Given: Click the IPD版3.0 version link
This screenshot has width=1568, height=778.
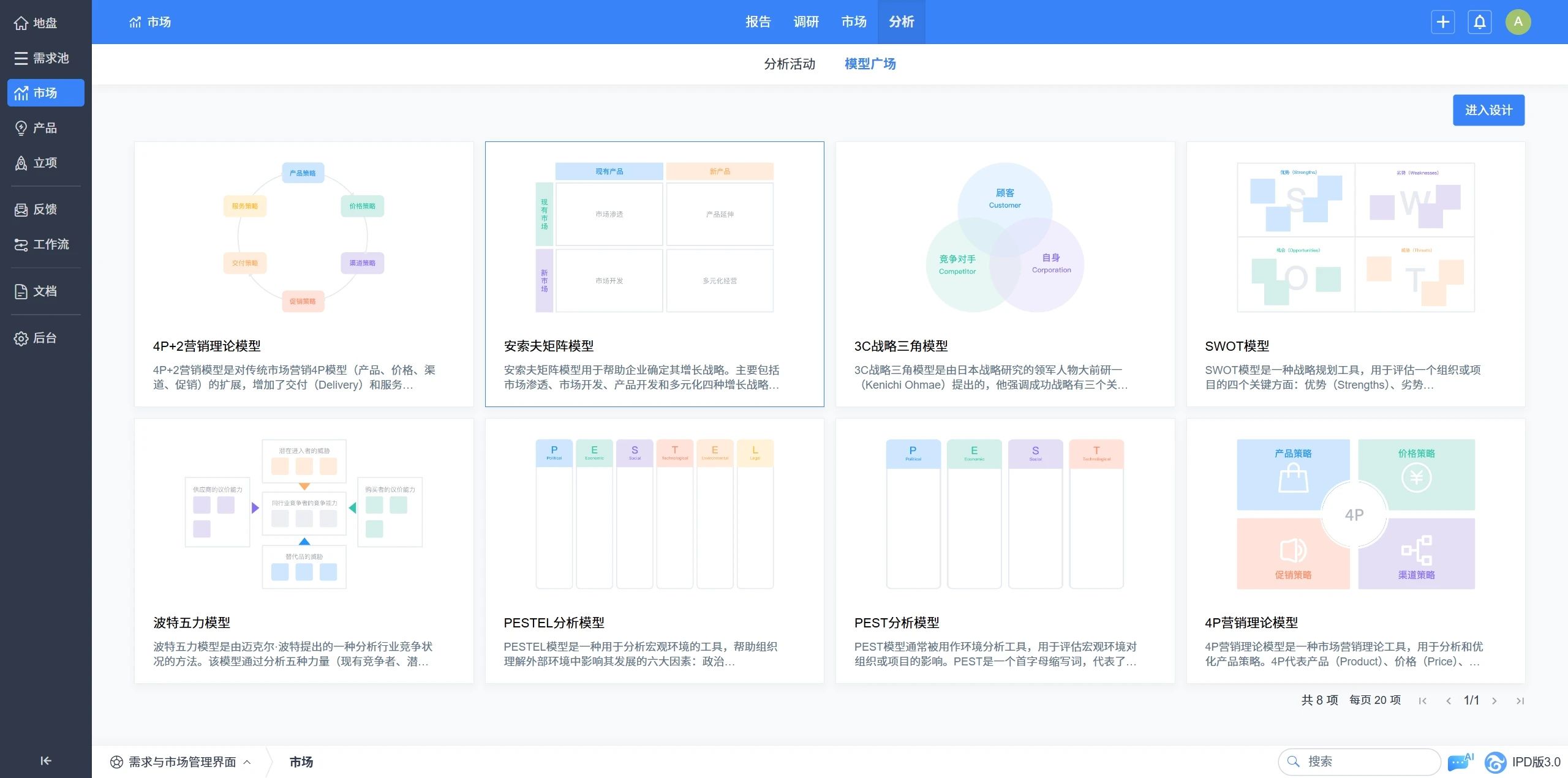Looking at the screenshot, I should (1535, 762).
